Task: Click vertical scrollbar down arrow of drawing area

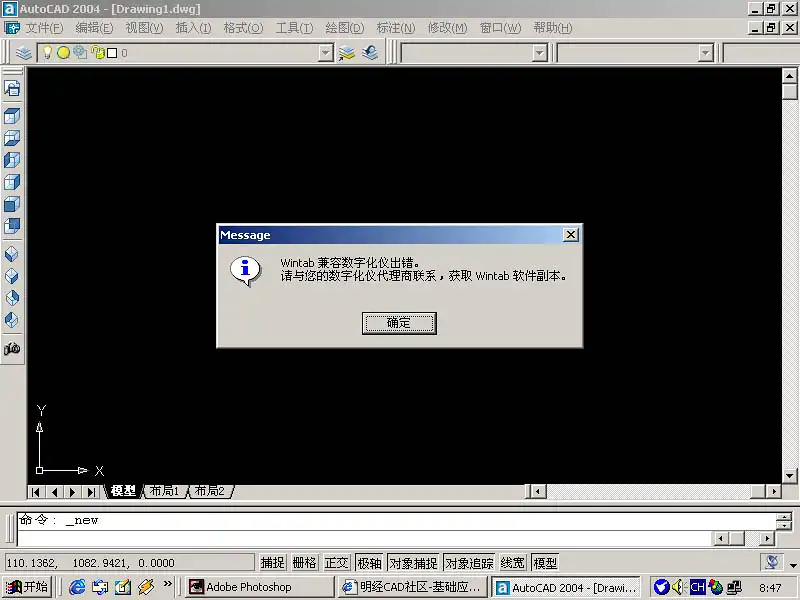Action: pos(789,476)
